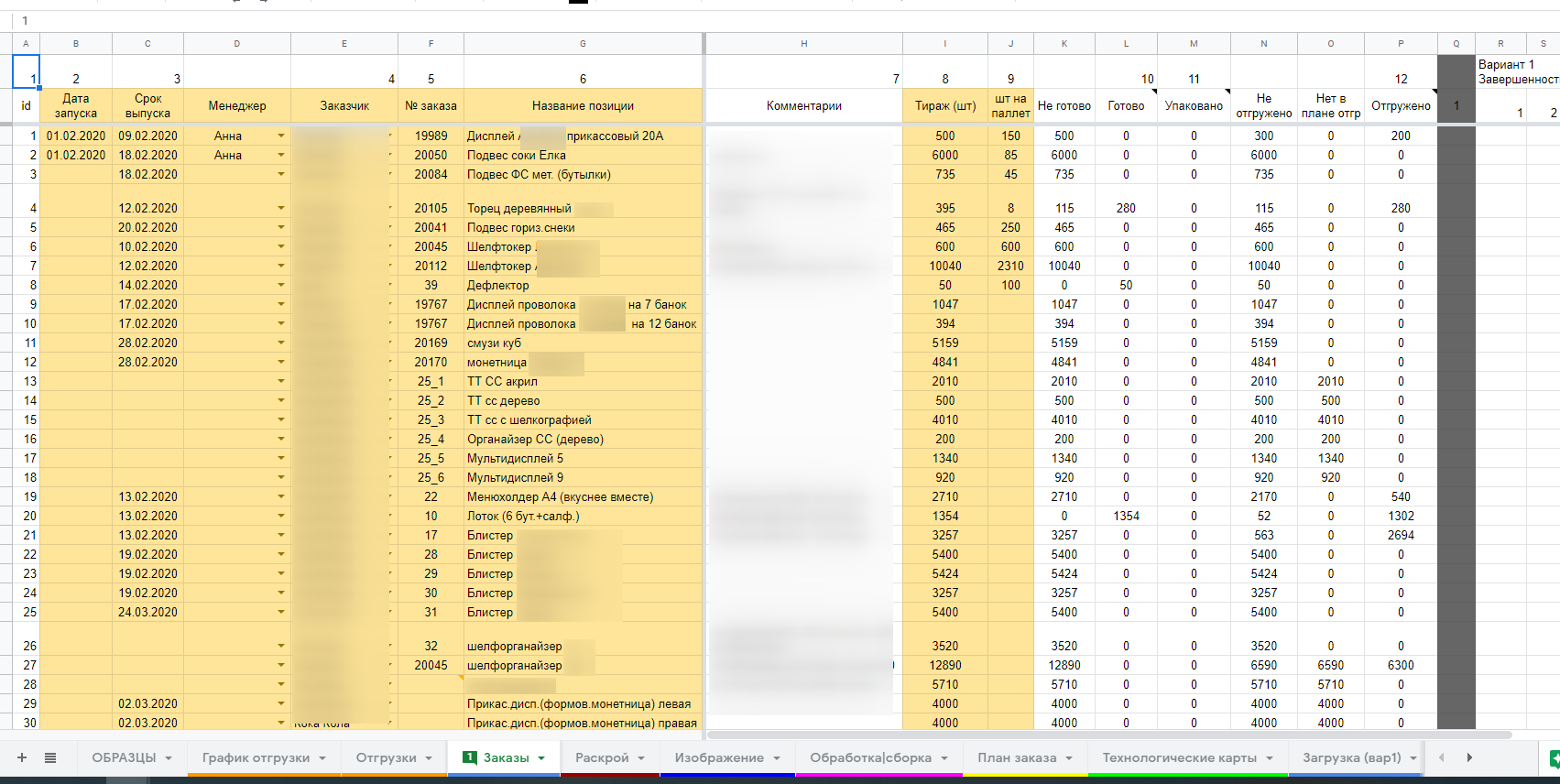Select tirage cell with value 12890
The width and height of the screenshot is (1560, 784).
(945, 665)
